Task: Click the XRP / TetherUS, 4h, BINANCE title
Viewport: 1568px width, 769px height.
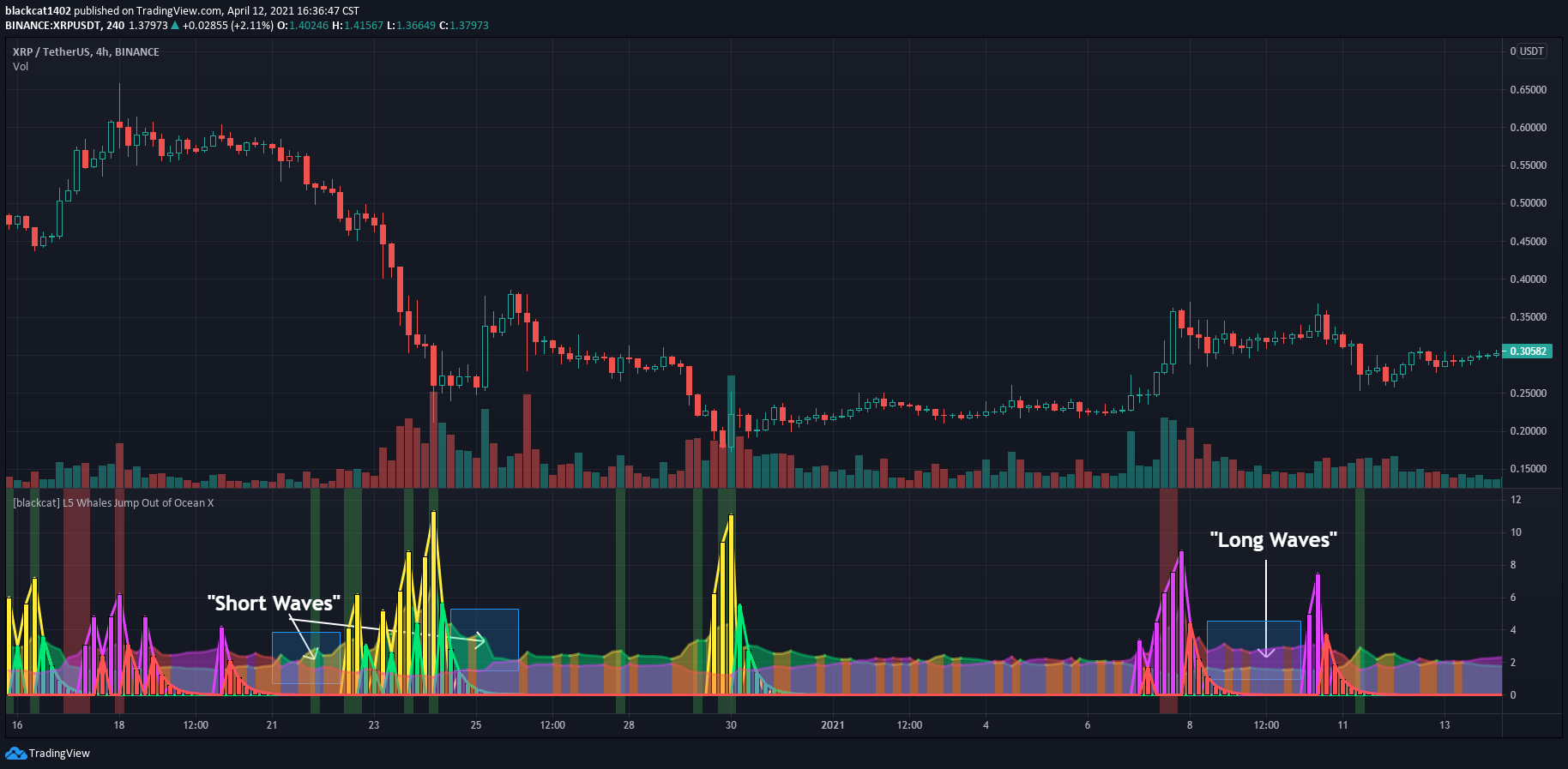Action: pyautogui.click(x=86, y=52)
